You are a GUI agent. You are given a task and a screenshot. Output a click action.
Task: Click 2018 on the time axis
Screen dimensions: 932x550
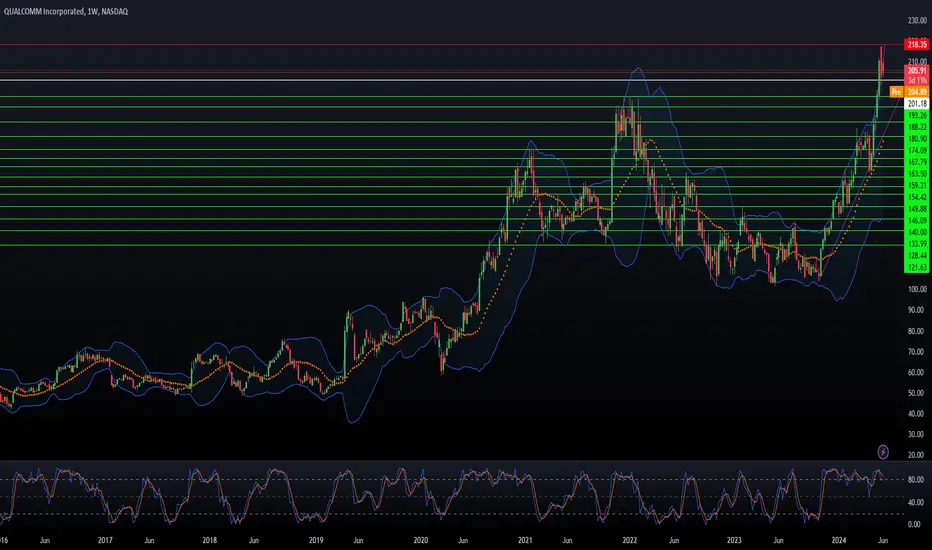[209, 540]
